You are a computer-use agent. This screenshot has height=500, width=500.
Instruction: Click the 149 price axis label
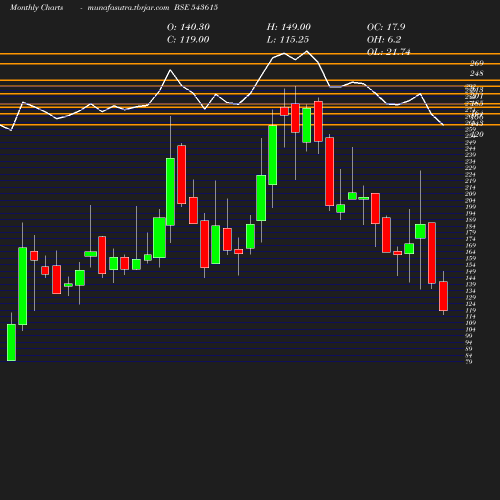[x=470, y=272]
